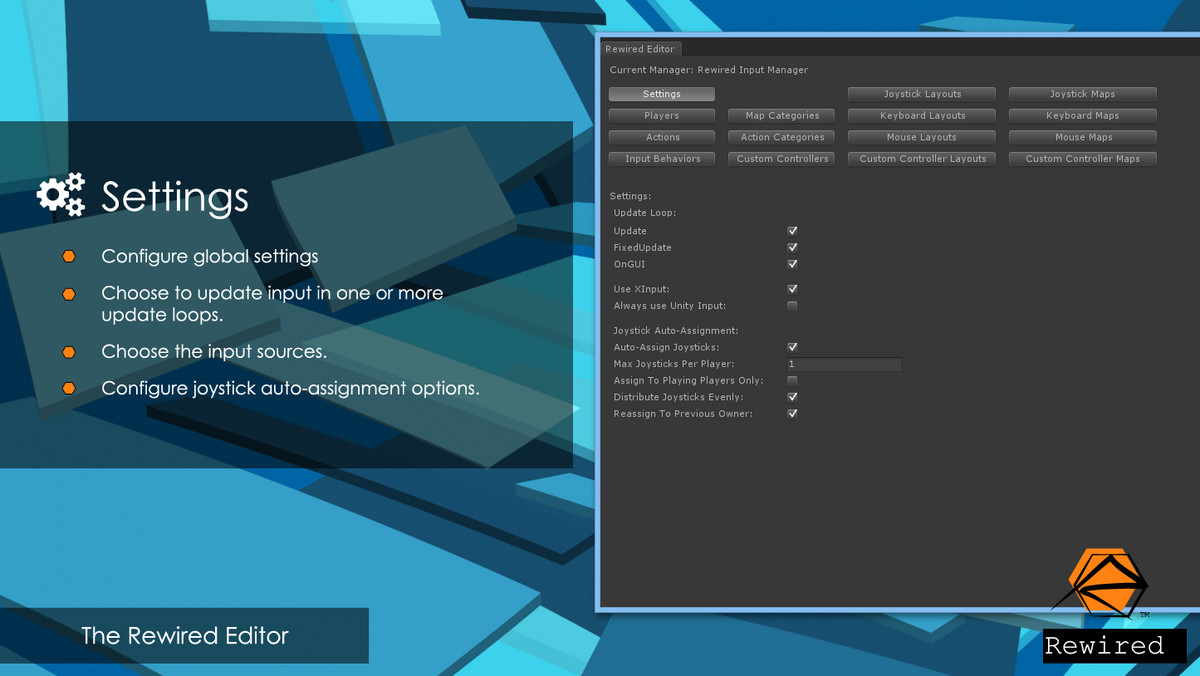Click the 'Current Manager: Rewired Input Manager' text
Viewport: 1200px width, 676px height.
[709, 70]
